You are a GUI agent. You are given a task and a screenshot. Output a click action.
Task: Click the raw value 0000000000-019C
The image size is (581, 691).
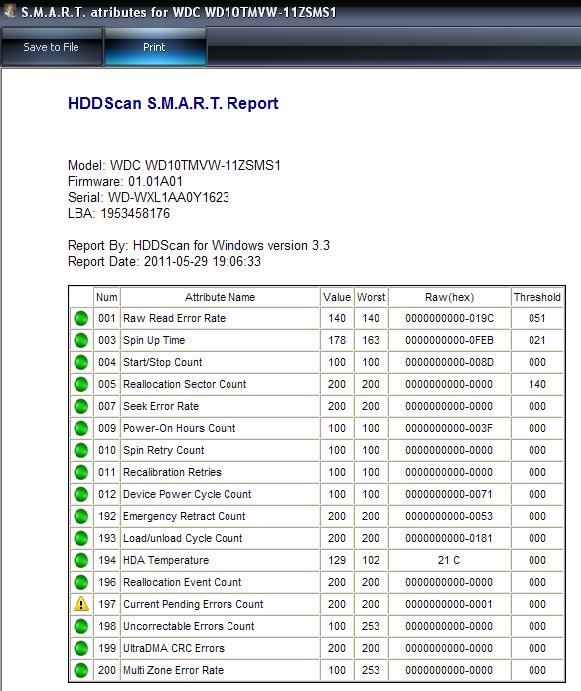pyautogui.click(x=450, y=318)
